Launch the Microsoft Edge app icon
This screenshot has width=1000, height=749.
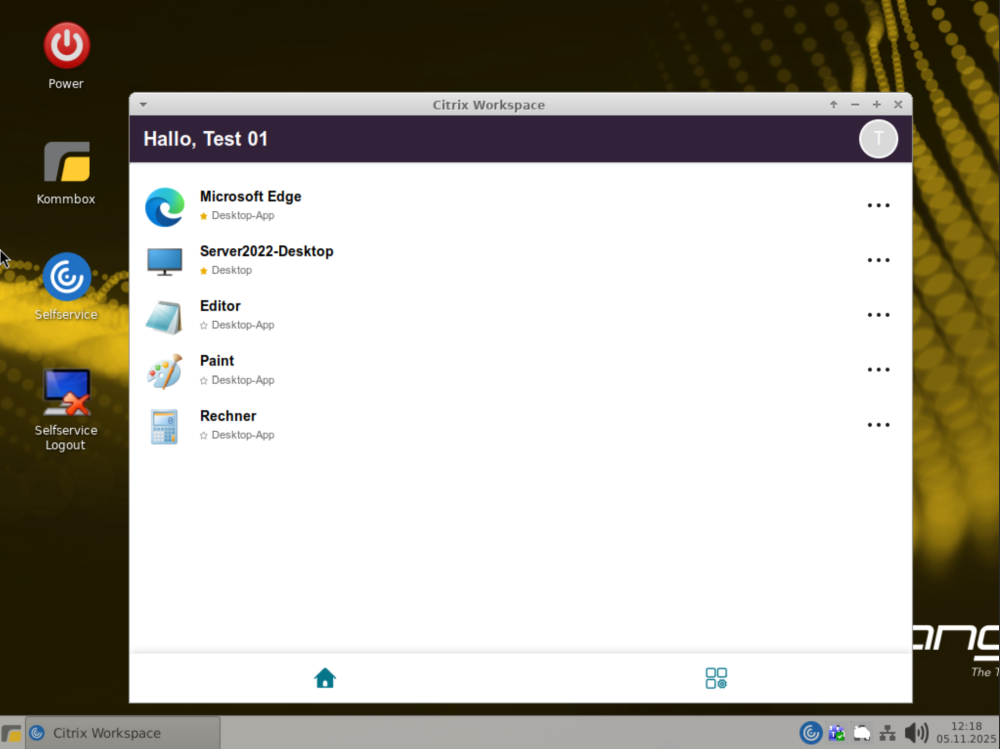pos(164,207)
